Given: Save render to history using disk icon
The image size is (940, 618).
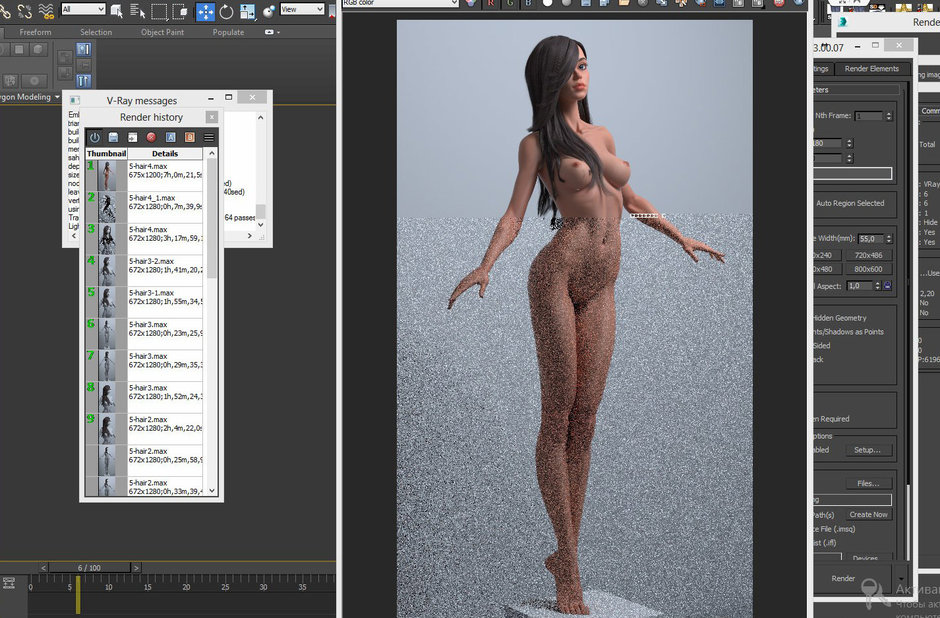Looking at the screenshot, I should coord(114,137).
